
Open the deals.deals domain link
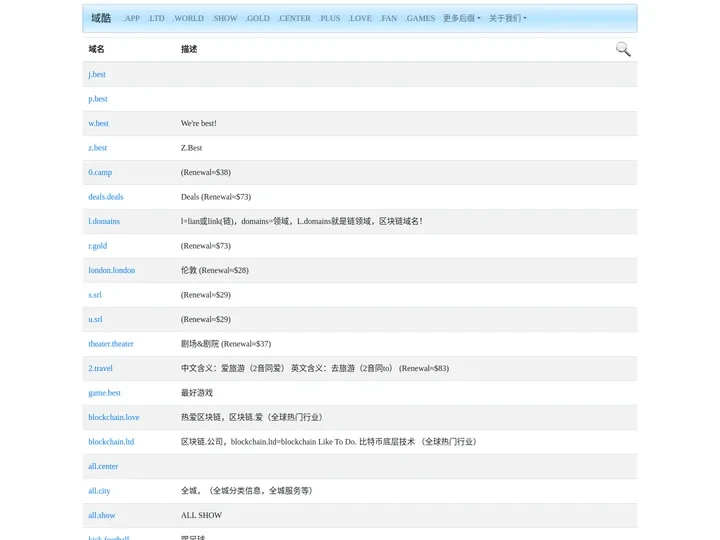(x=106, y=197)
